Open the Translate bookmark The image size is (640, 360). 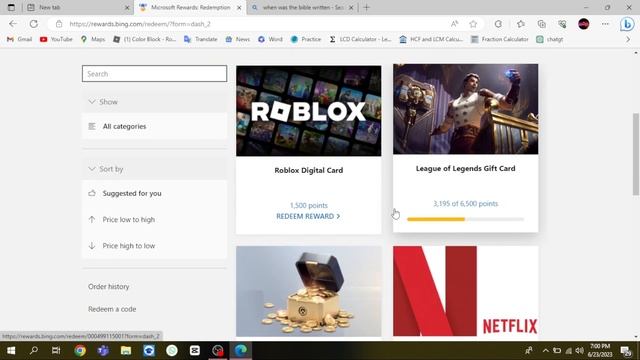(200, 39)
